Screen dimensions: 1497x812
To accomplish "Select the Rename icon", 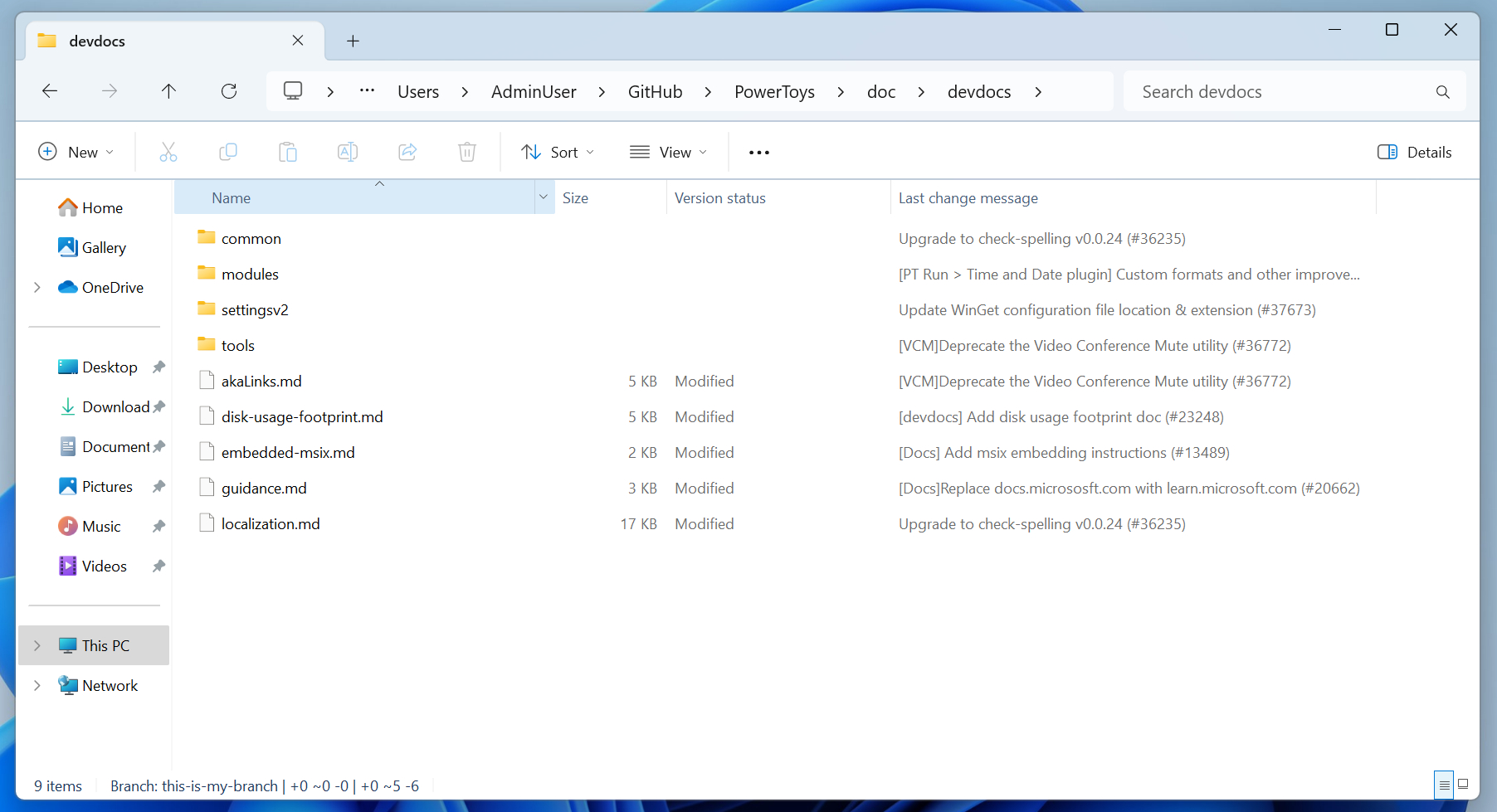I will (x=348, y=152).
